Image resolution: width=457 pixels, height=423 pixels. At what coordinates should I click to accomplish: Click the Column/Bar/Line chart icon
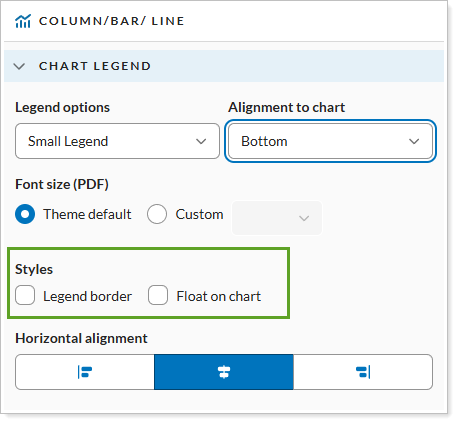[23, 21]
